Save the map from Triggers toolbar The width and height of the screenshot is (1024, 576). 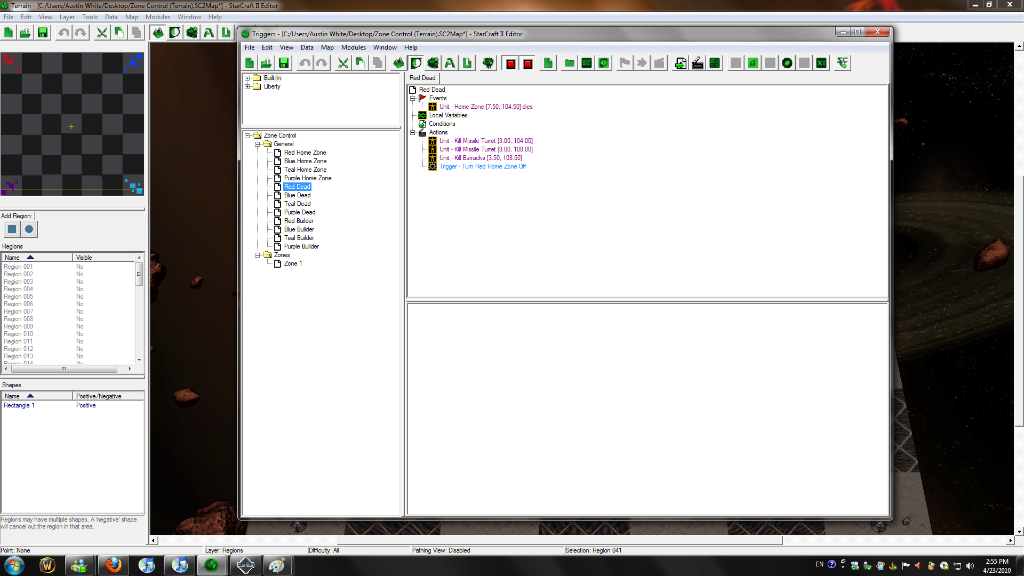(x=283, y=63)
